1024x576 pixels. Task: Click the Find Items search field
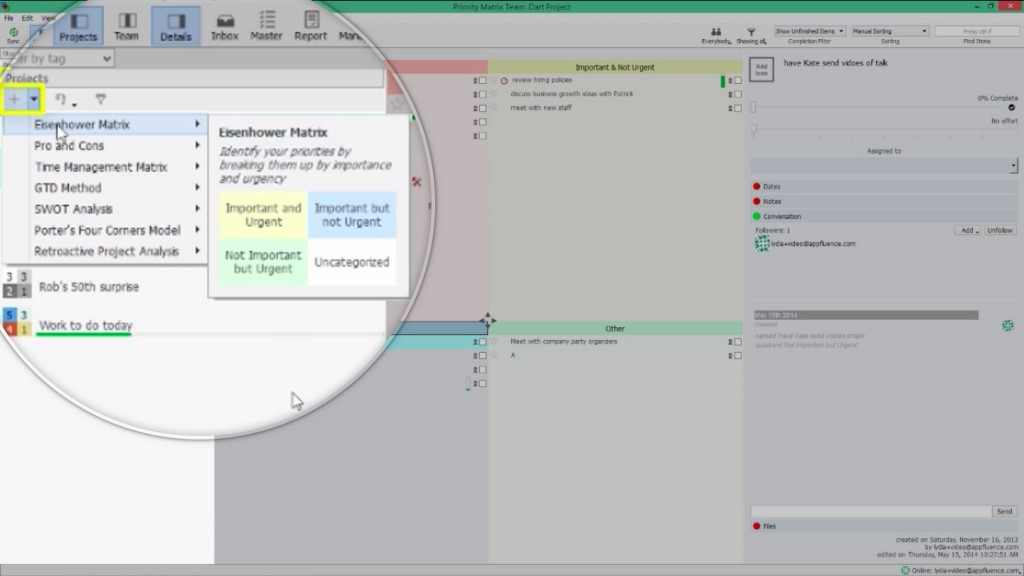(976, 31)
